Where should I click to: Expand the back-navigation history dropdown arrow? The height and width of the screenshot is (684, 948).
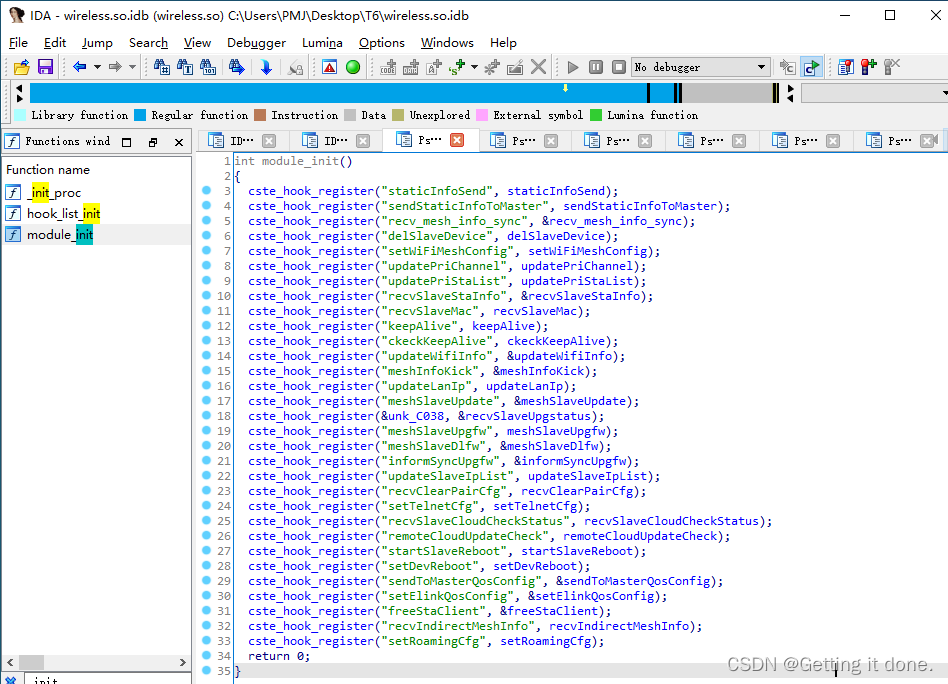point(97,67)
